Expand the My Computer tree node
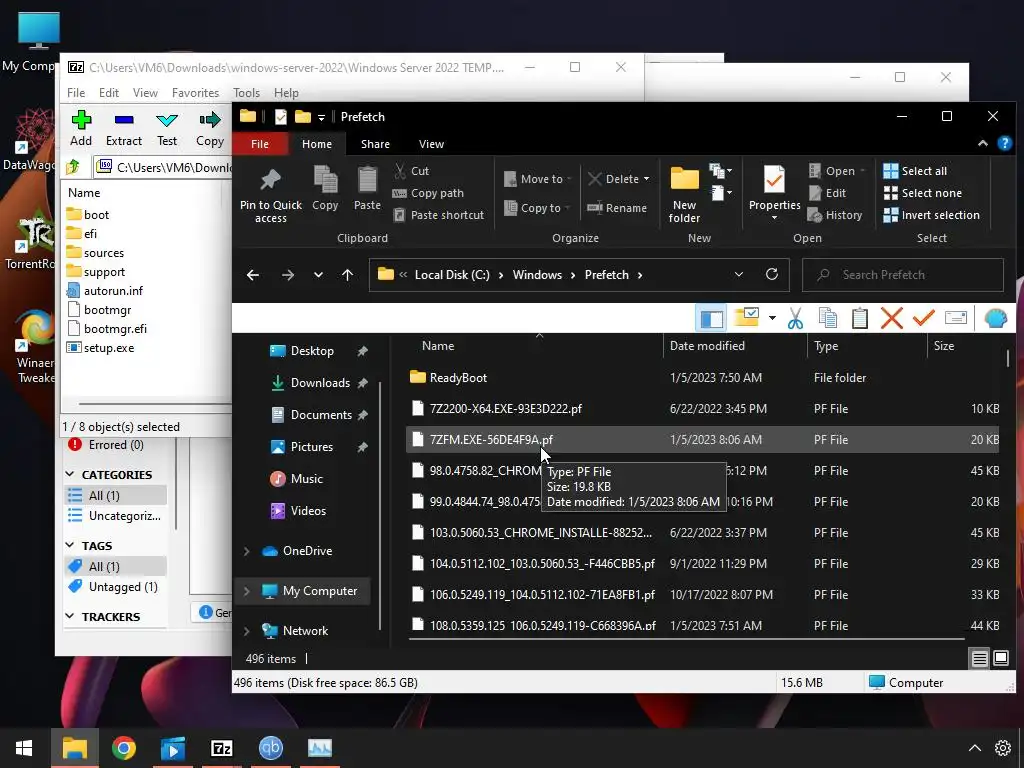The width and height of the screenshot is (1024, 768). [x=246, y=591]
